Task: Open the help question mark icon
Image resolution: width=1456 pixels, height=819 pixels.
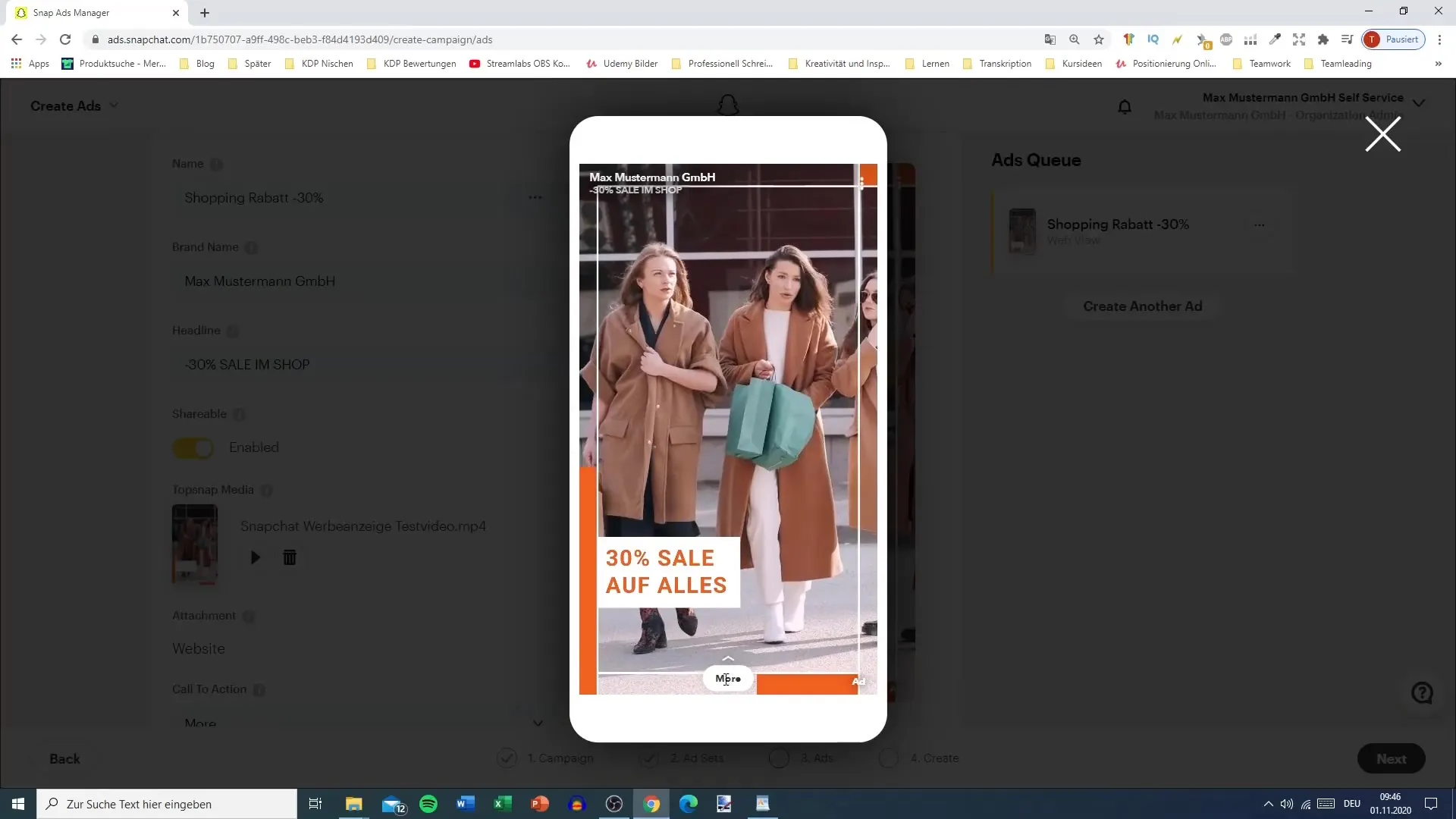Action: point(1422,693)
